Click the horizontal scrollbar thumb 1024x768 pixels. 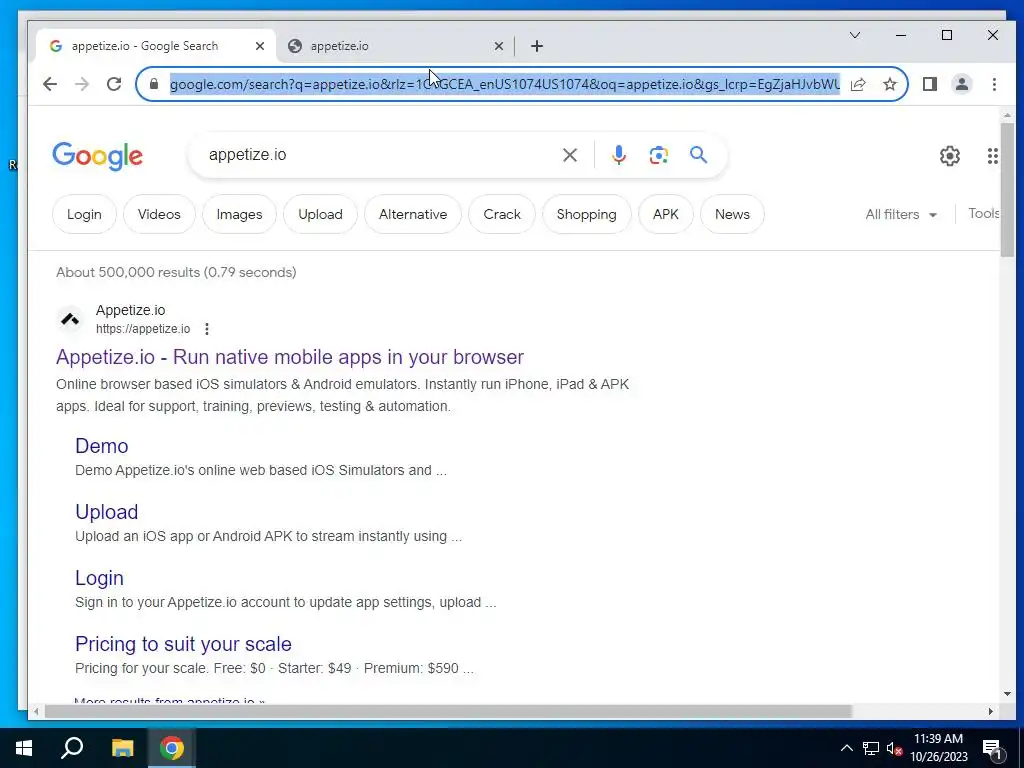tap(449, 711)
